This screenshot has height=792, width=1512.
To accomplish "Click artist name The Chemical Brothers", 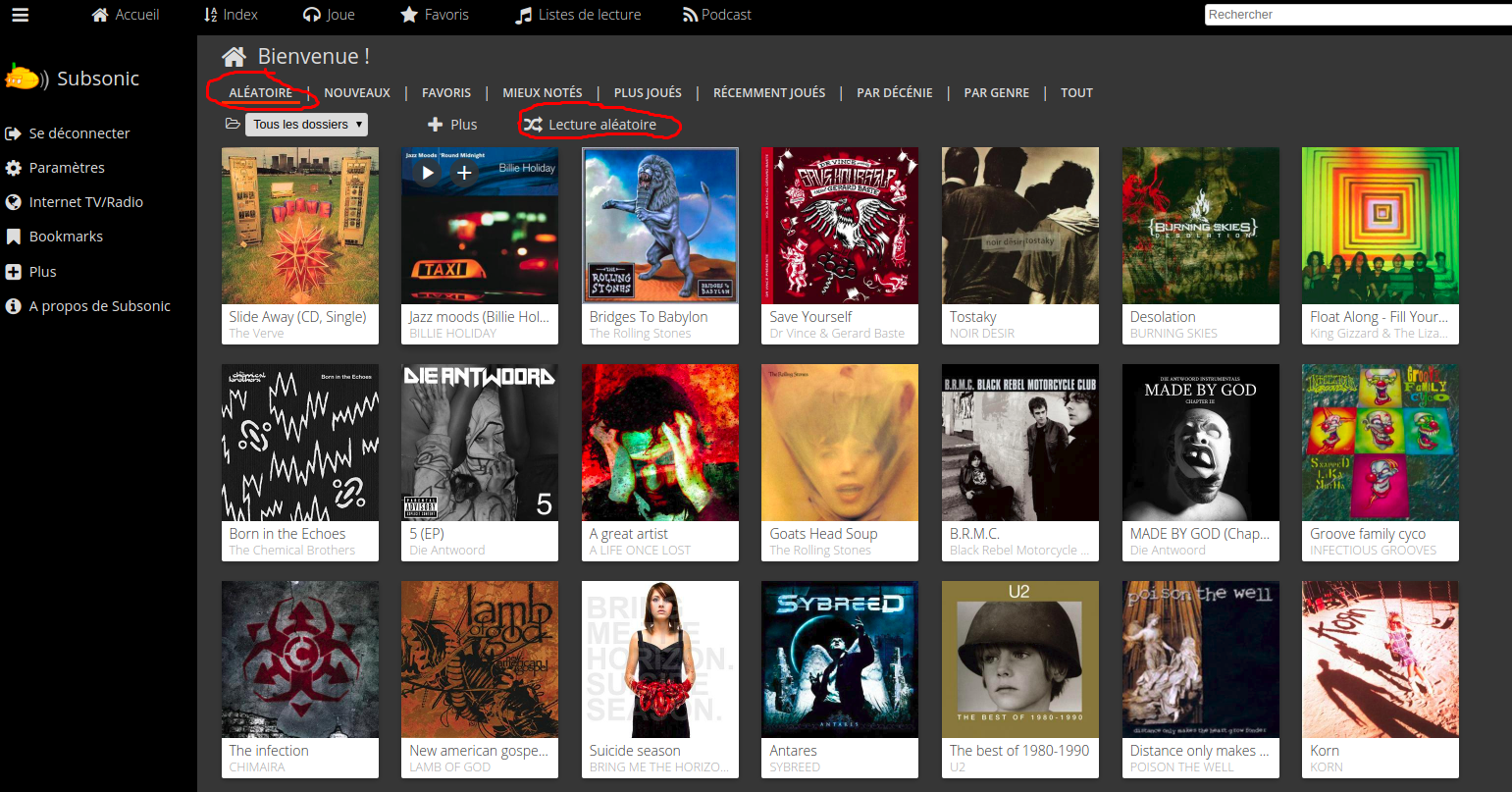I will pyautogui.click(x=292, y=551).
